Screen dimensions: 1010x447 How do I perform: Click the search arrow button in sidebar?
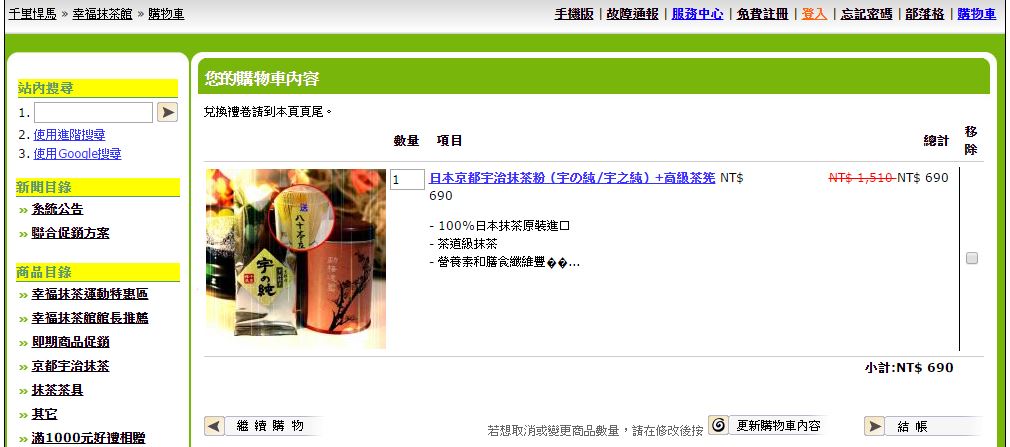point(167,112)
